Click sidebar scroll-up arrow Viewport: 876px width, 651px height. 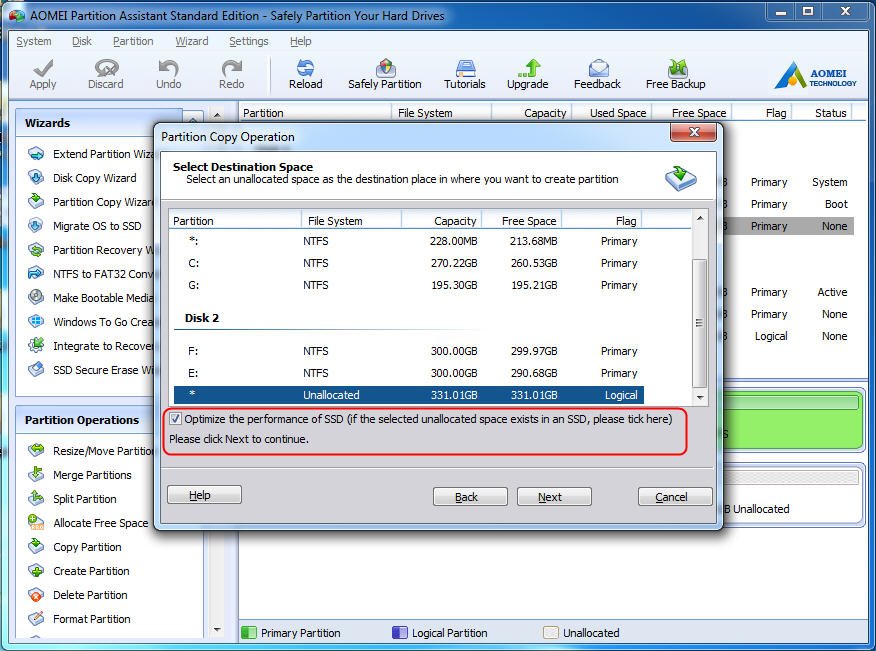(217, 115)
